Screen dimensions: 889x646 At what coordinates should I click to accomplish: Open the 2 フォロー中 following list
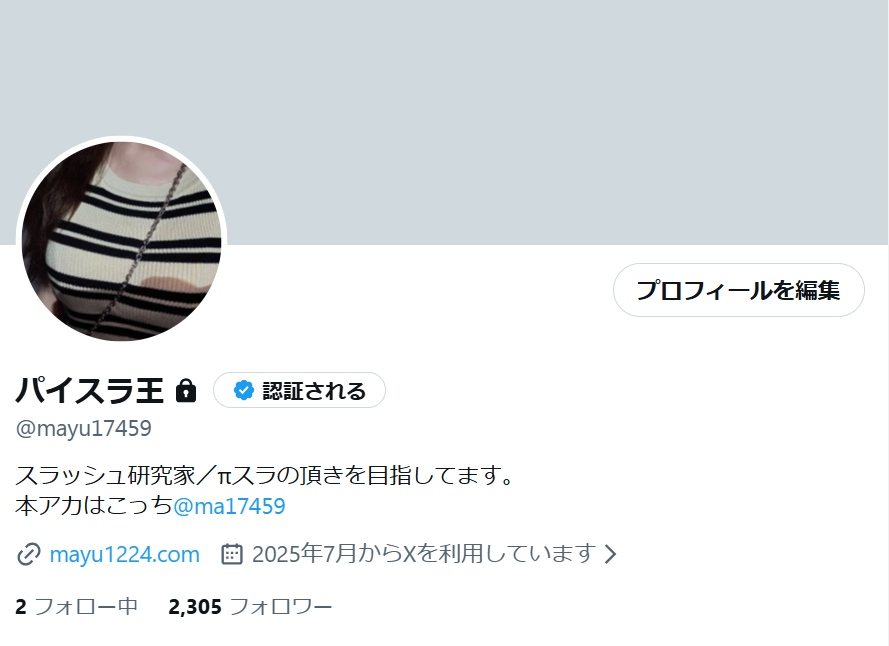pyautogui.click(x=77, y=607)
